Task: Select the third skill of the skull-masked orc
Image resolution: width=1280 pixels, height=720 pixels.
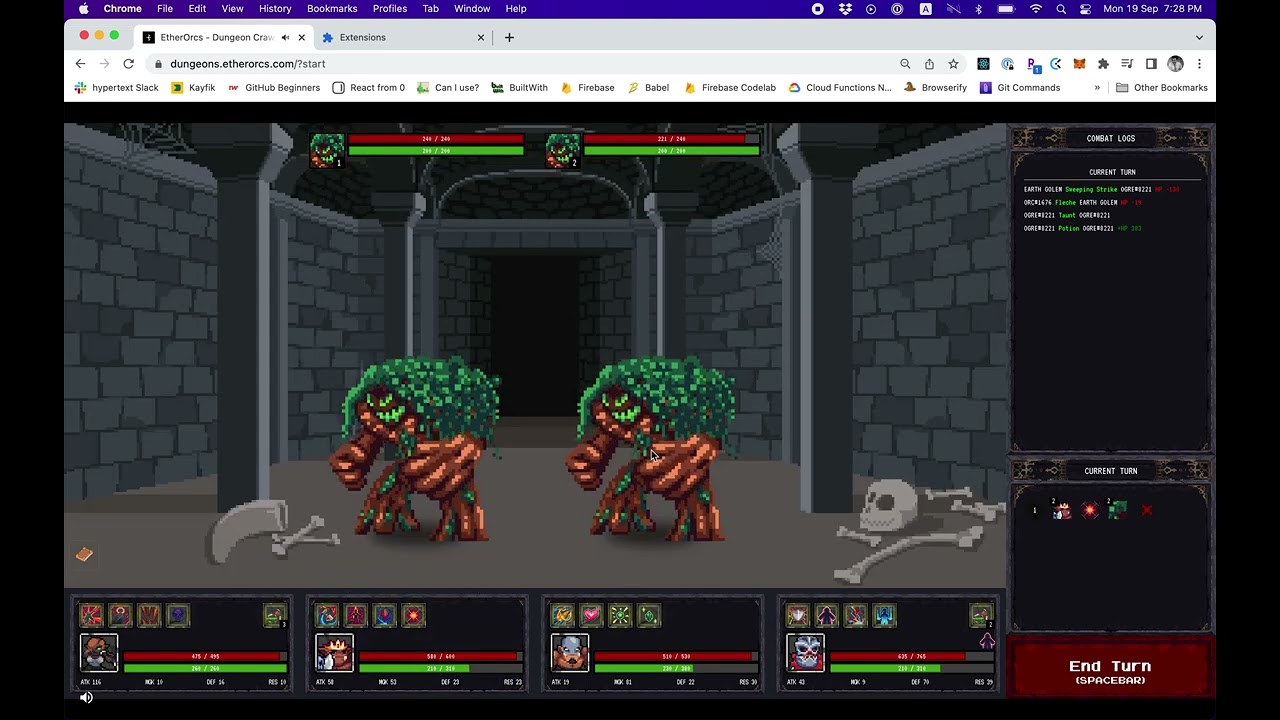Action: pyautogui.click(x=856, y=615)
